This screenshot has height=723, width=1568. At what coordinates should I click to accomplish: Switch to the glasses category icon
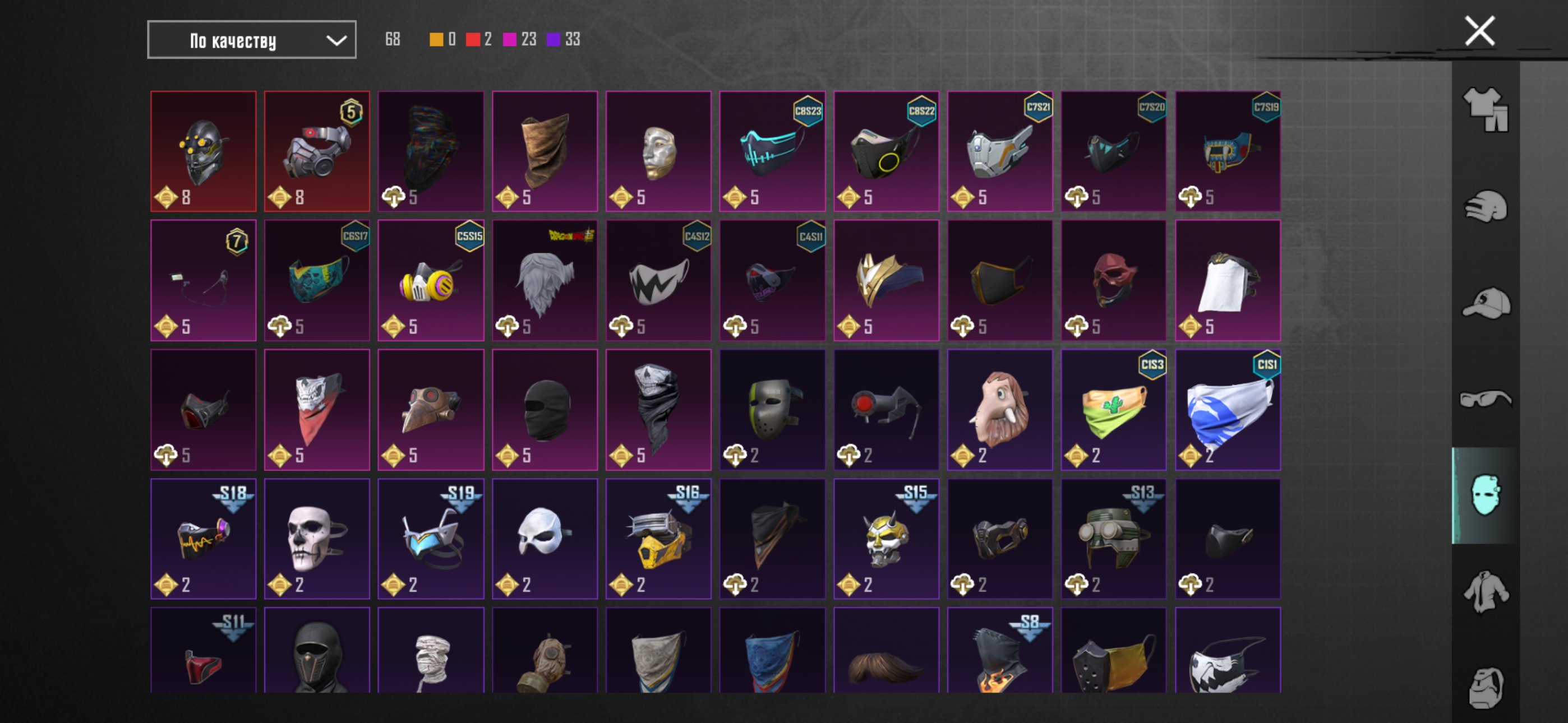tap(1486, 398)
